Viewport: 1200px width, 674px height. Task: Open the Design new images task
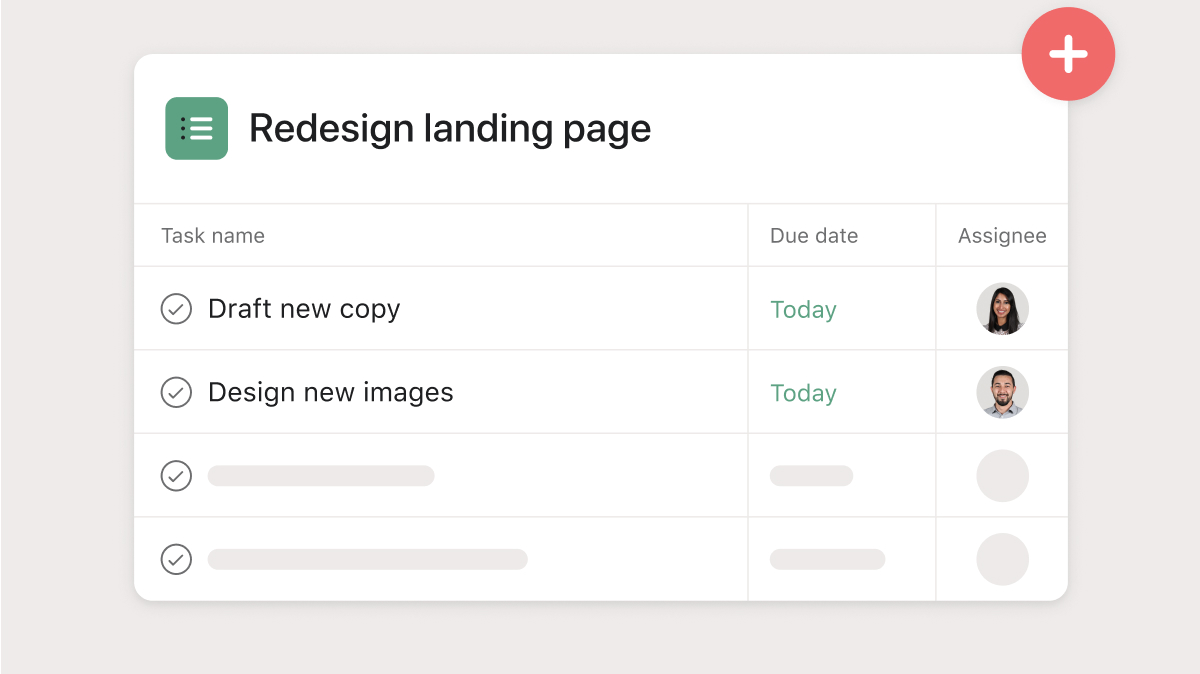(330, 392)
